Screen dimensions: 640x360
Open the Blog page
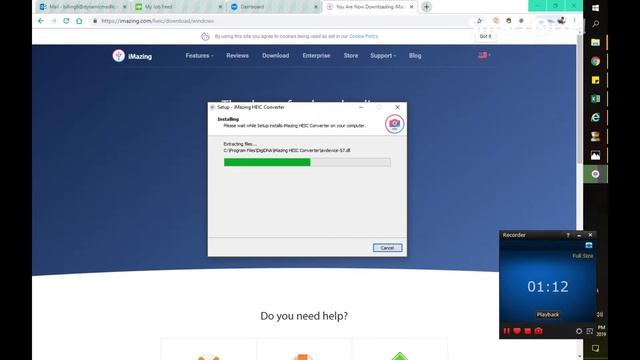tap(415, 56)
